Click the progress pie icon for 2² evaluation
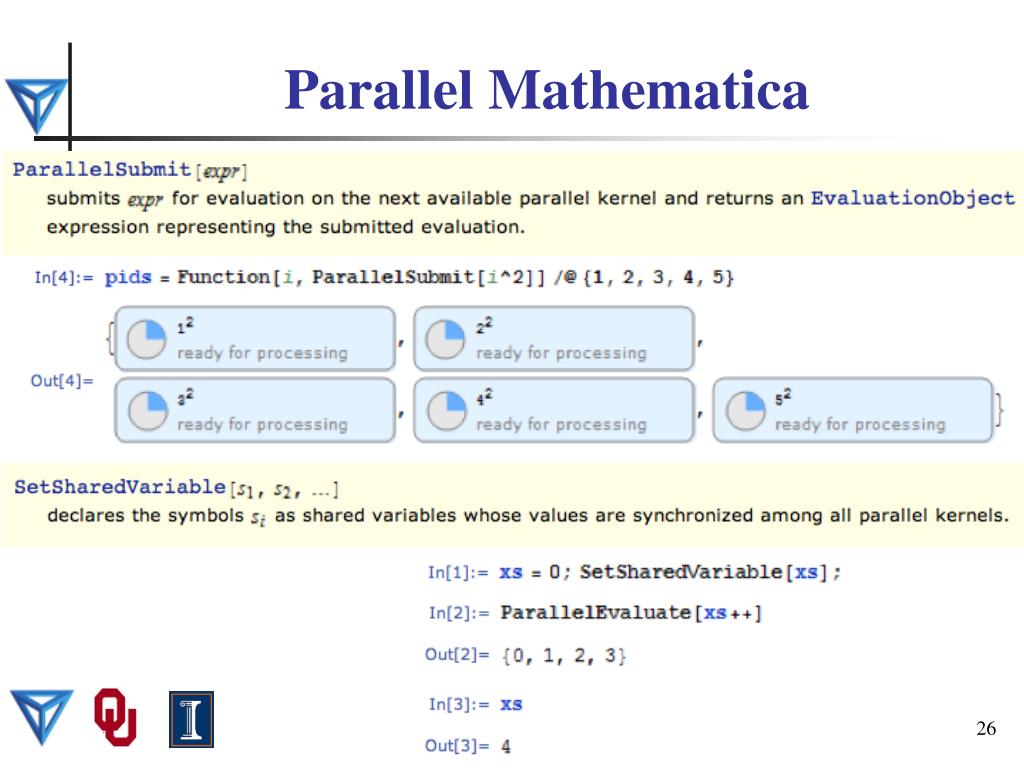The width and height of the screenshot is (1024, 768). [x=445, y=340]
